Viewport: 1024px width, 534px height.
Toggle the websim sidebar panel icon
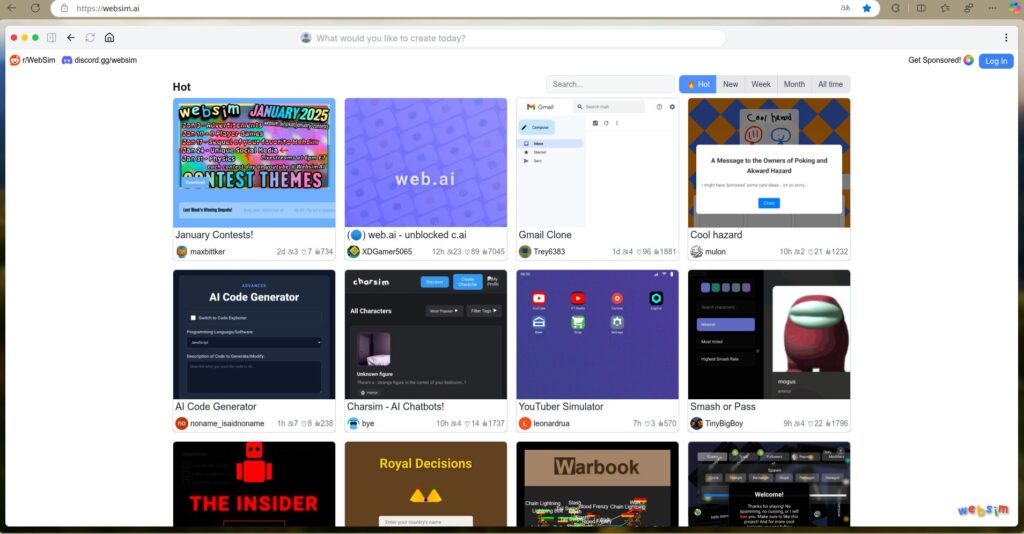click(52, 38)
